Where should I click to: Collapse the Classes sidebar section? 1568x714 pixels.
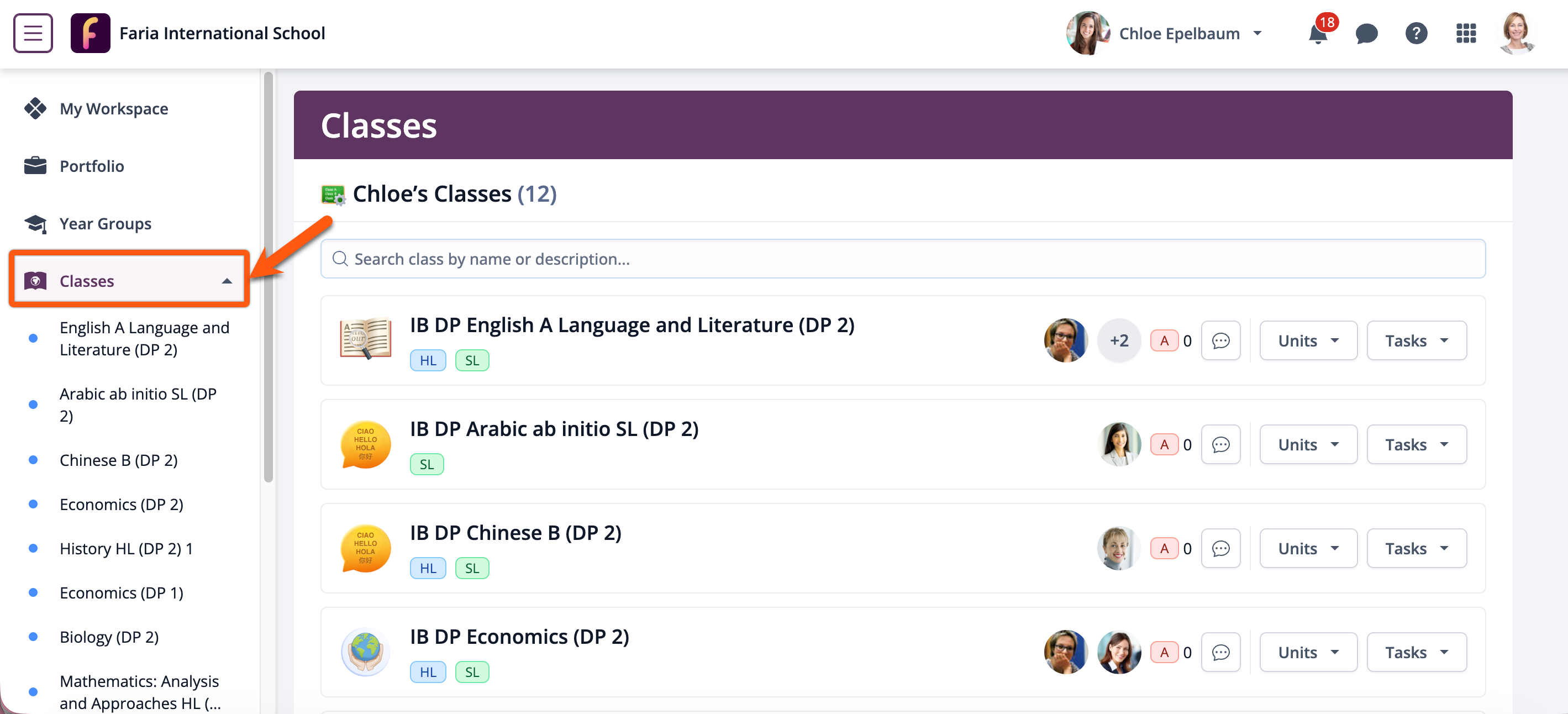pyautogui.click(x=227, y=281)
